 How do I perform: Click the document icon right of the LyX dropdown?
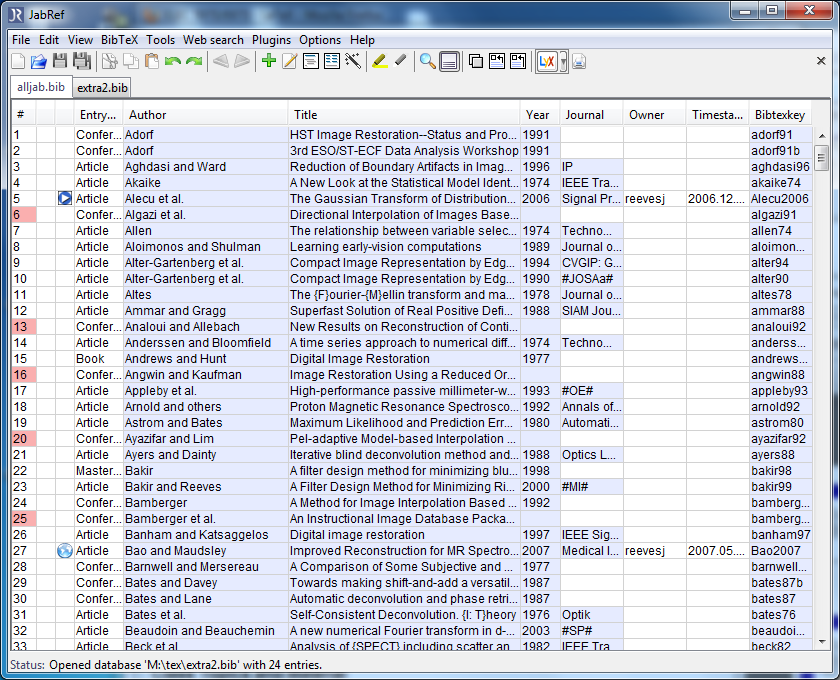[x=579, y=61]
